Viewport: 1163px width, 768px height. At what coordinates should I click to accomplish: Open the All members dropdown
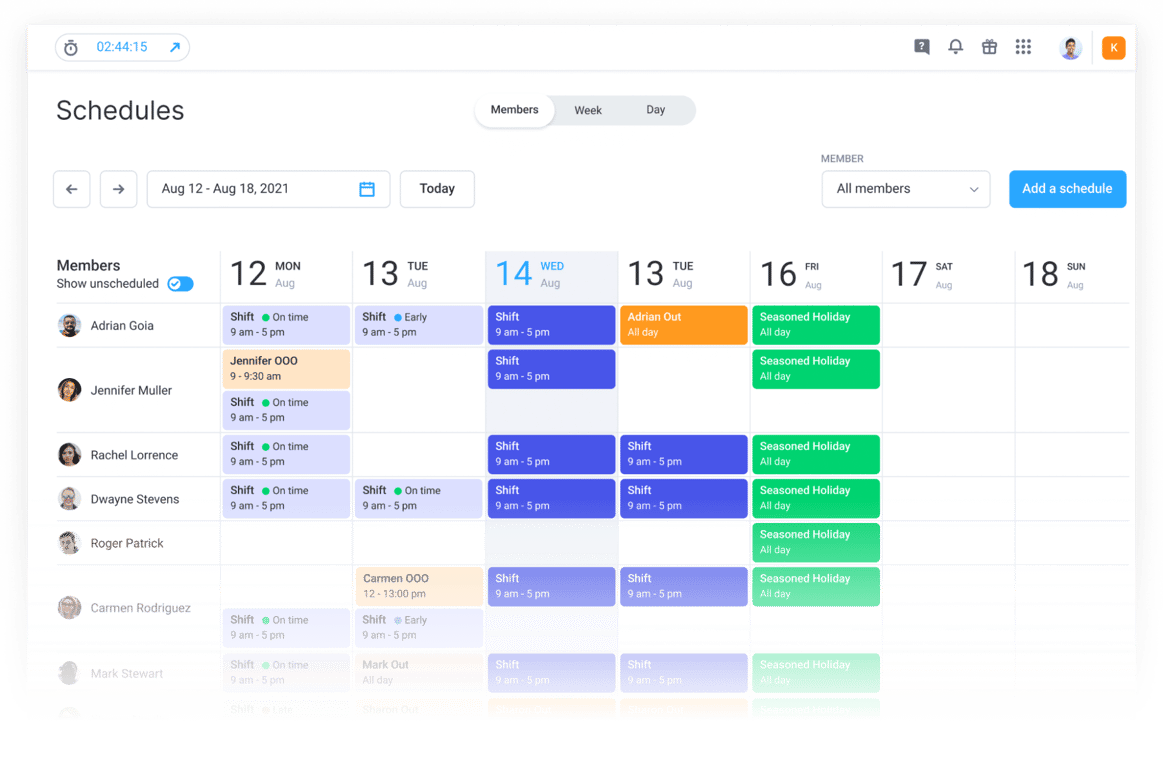click(x=905, y=189)
